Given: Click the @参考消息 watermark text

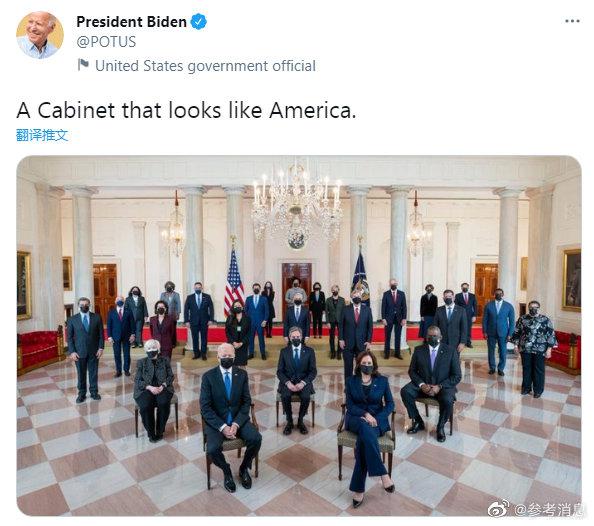Looking at the screenshot, I should pyautogui.click(x=546, y=509).
